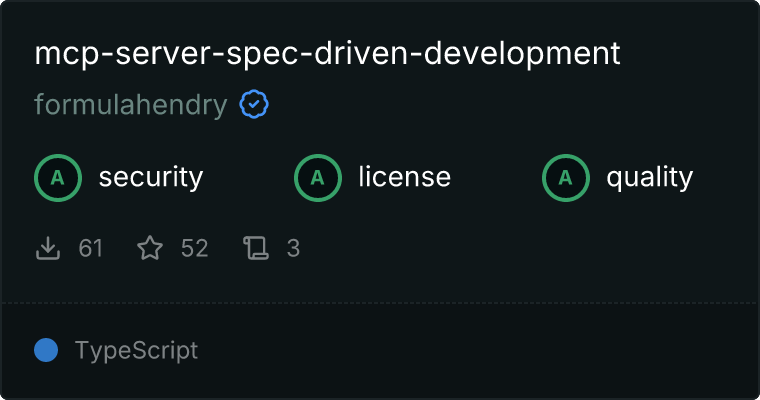
Task: Click the quality score label
Action: 650,177
